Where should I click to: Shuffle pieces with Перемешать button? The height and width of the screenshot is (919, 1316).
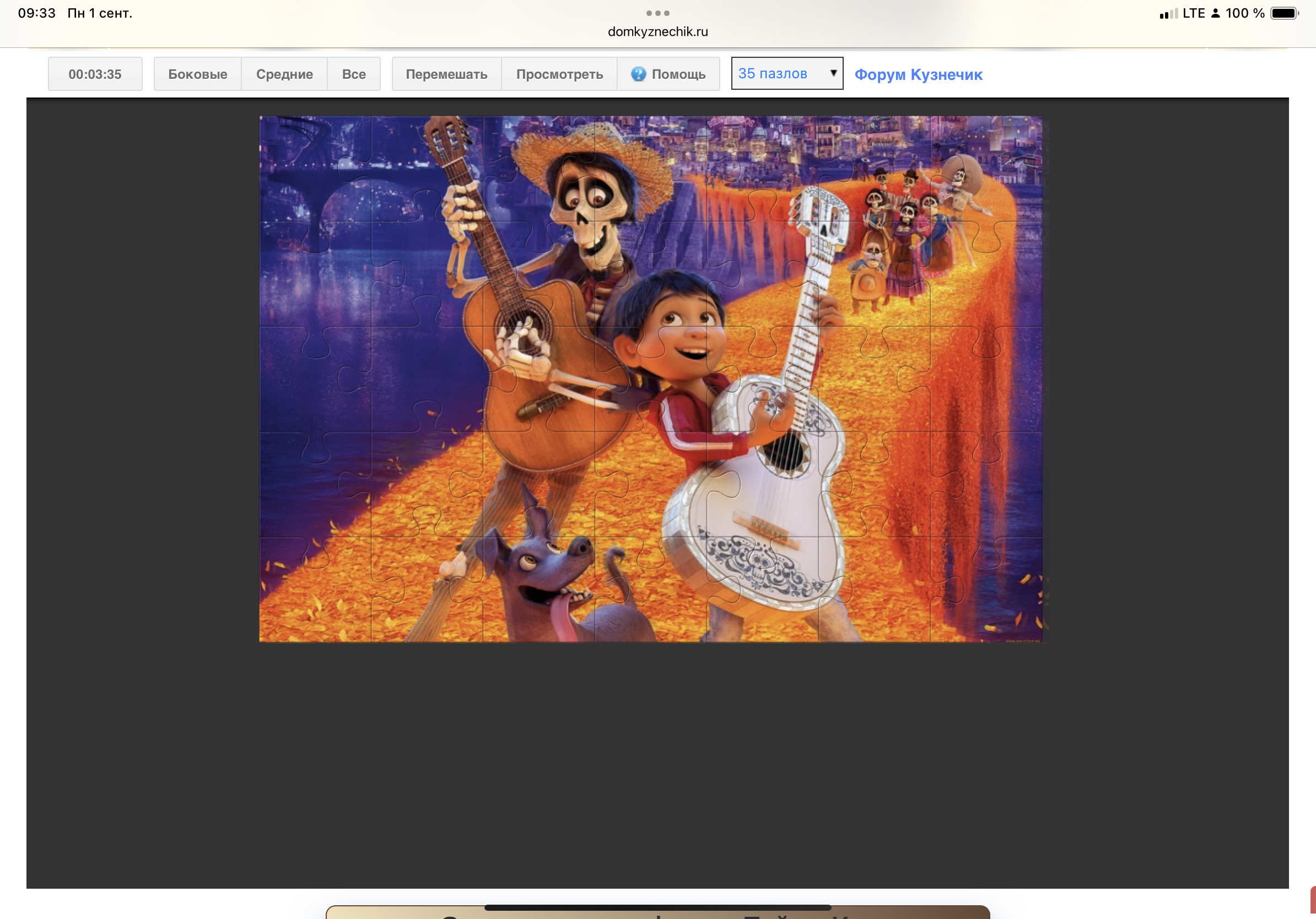(446, 74)
